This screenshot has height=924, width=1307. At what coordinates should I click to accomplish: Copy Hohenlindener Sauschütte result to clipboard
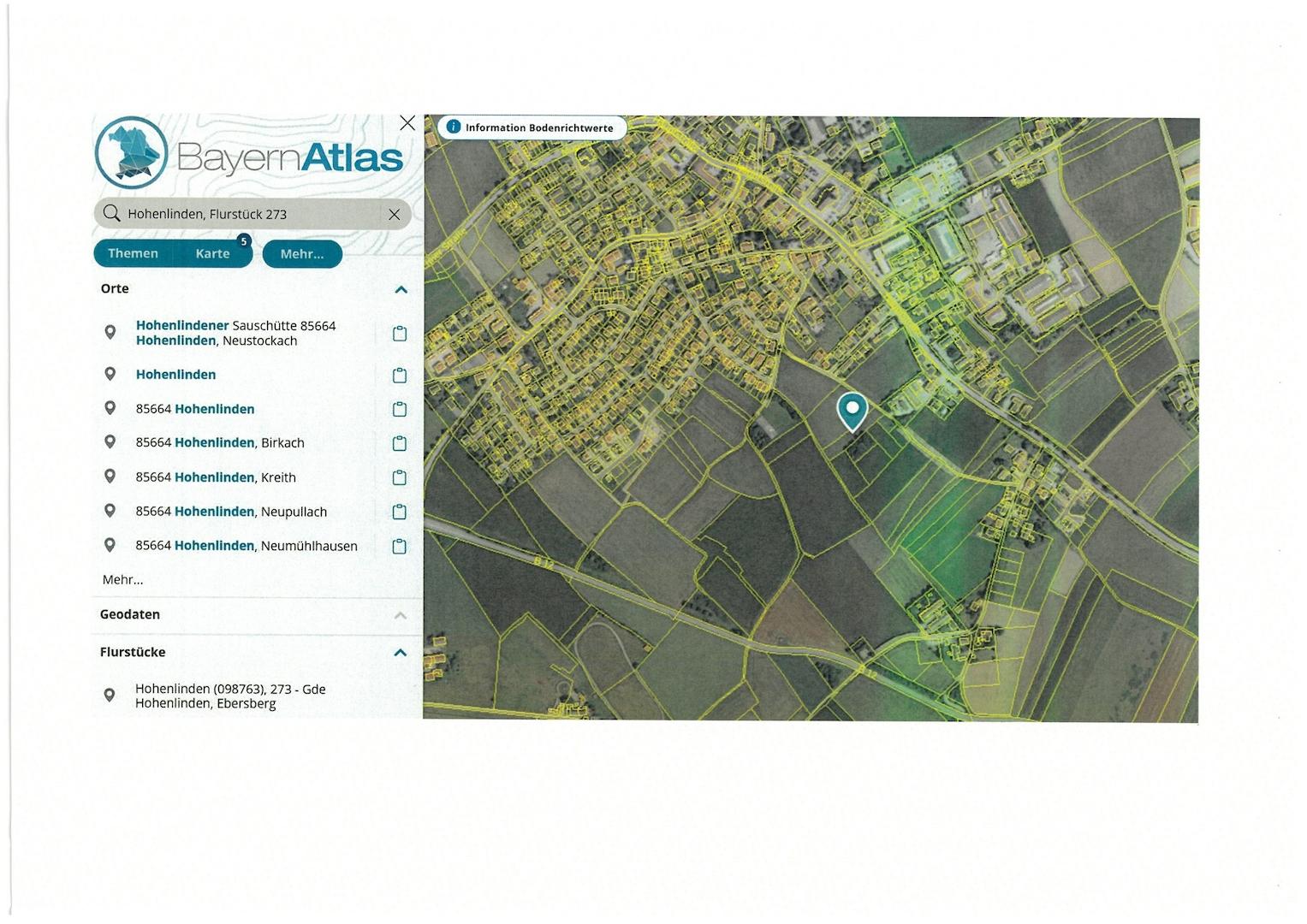click(x=399, y=334)
